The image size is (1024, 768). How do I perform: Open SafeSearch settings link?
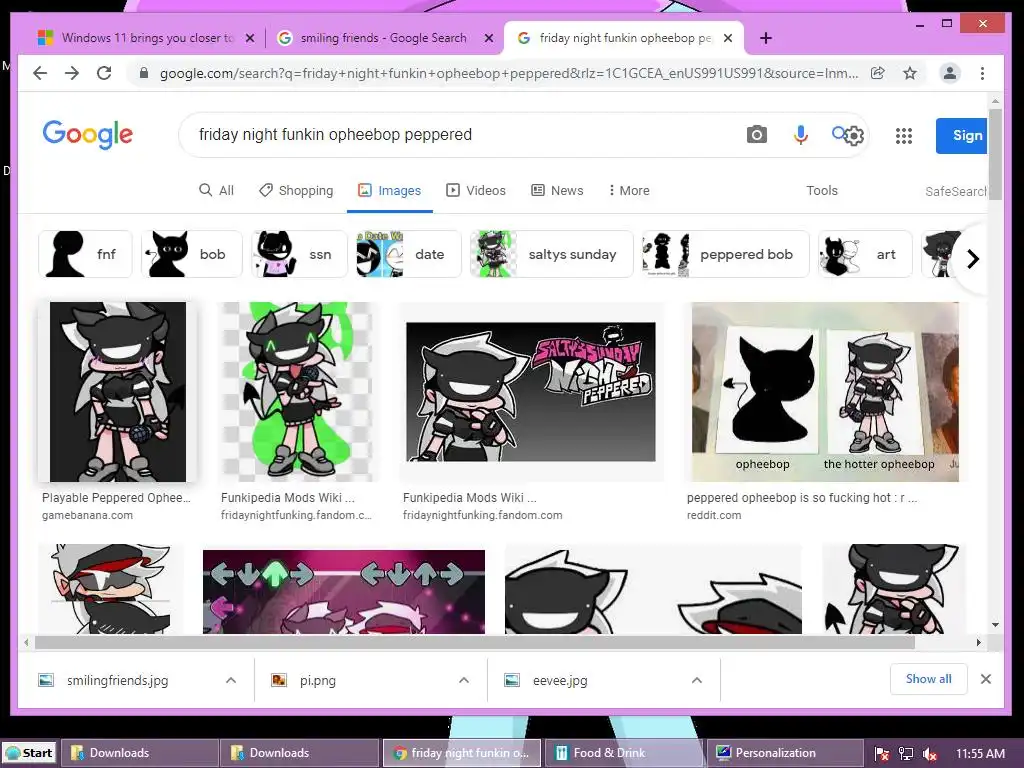pos(955,191)
